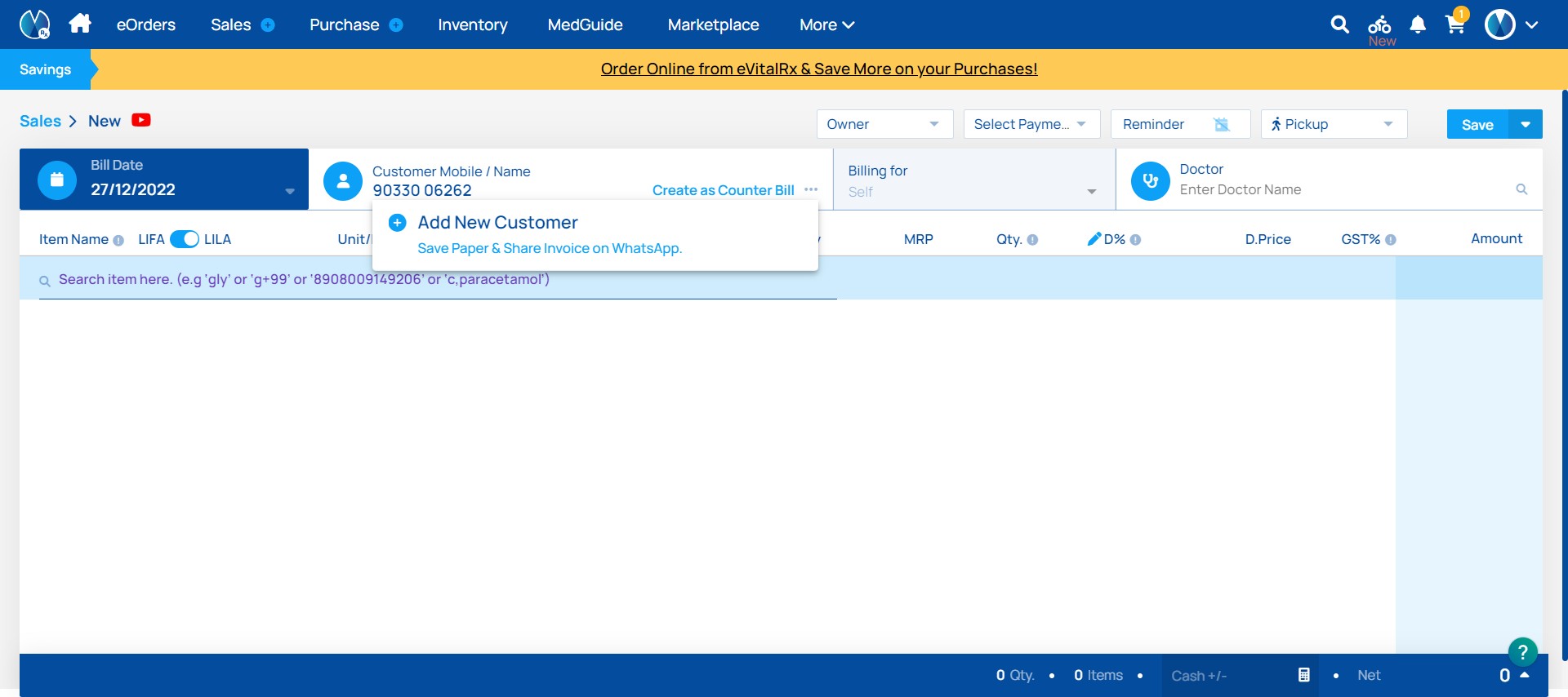Image resolution: width=1568 pixels, height=697 pixels.
Task: Toggle the LIFA / LILA switch
Action: coord(185,239)
